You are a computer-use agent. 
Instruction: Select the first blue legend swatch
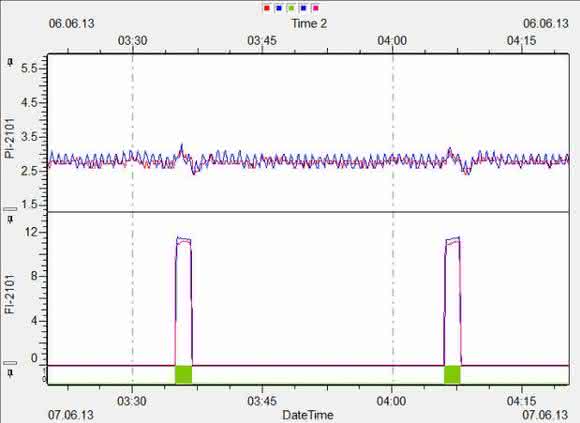click(x=279, y=8)
